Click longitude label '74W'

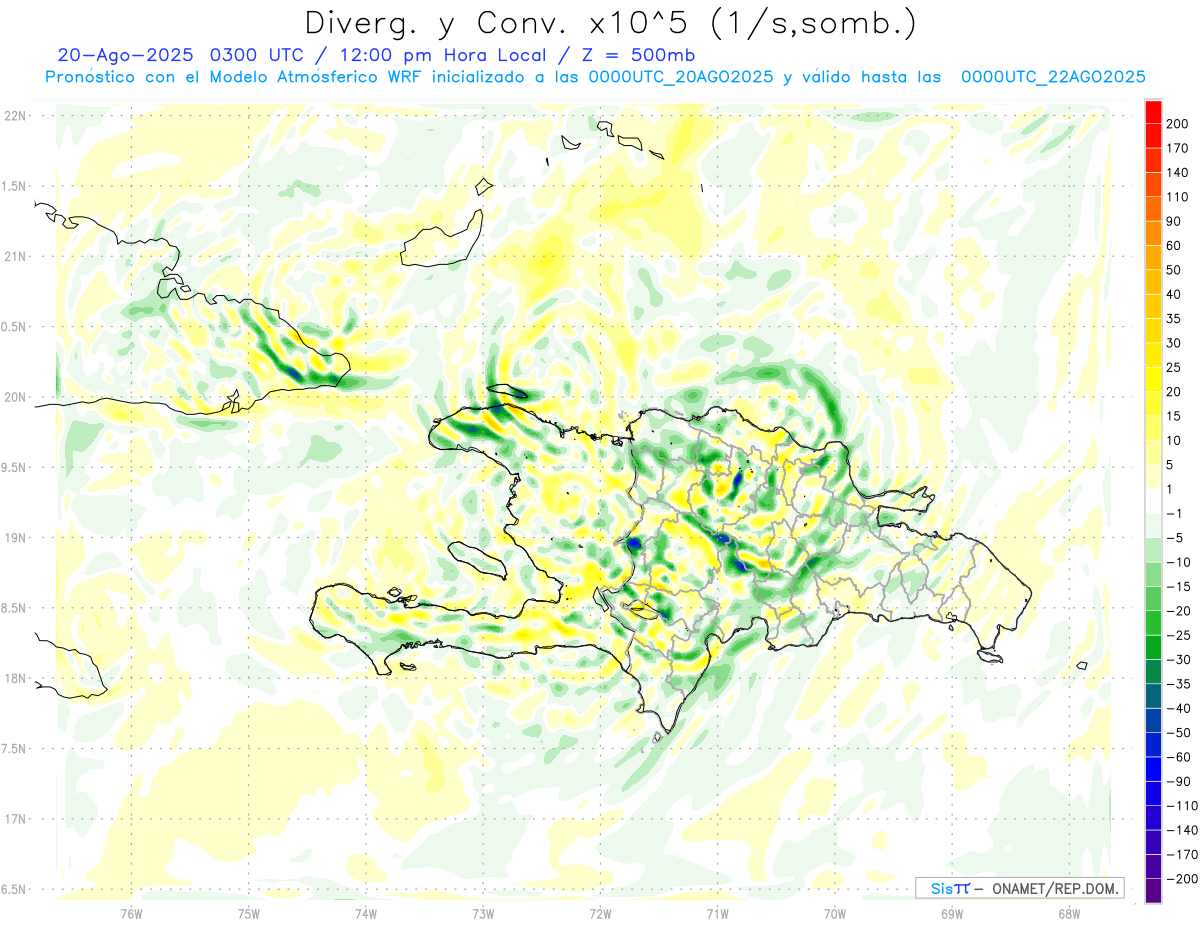point(366,912)
